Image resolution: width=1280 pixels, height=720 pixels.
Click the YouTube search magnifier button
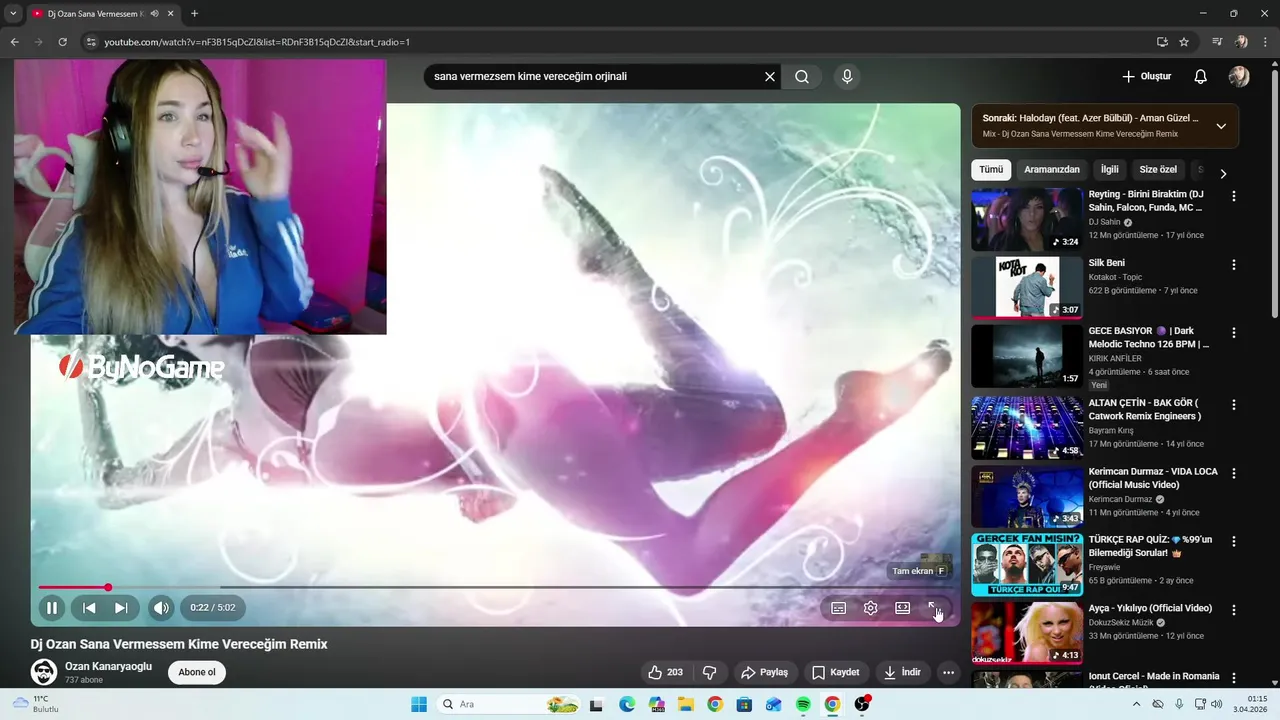[802, 76]
